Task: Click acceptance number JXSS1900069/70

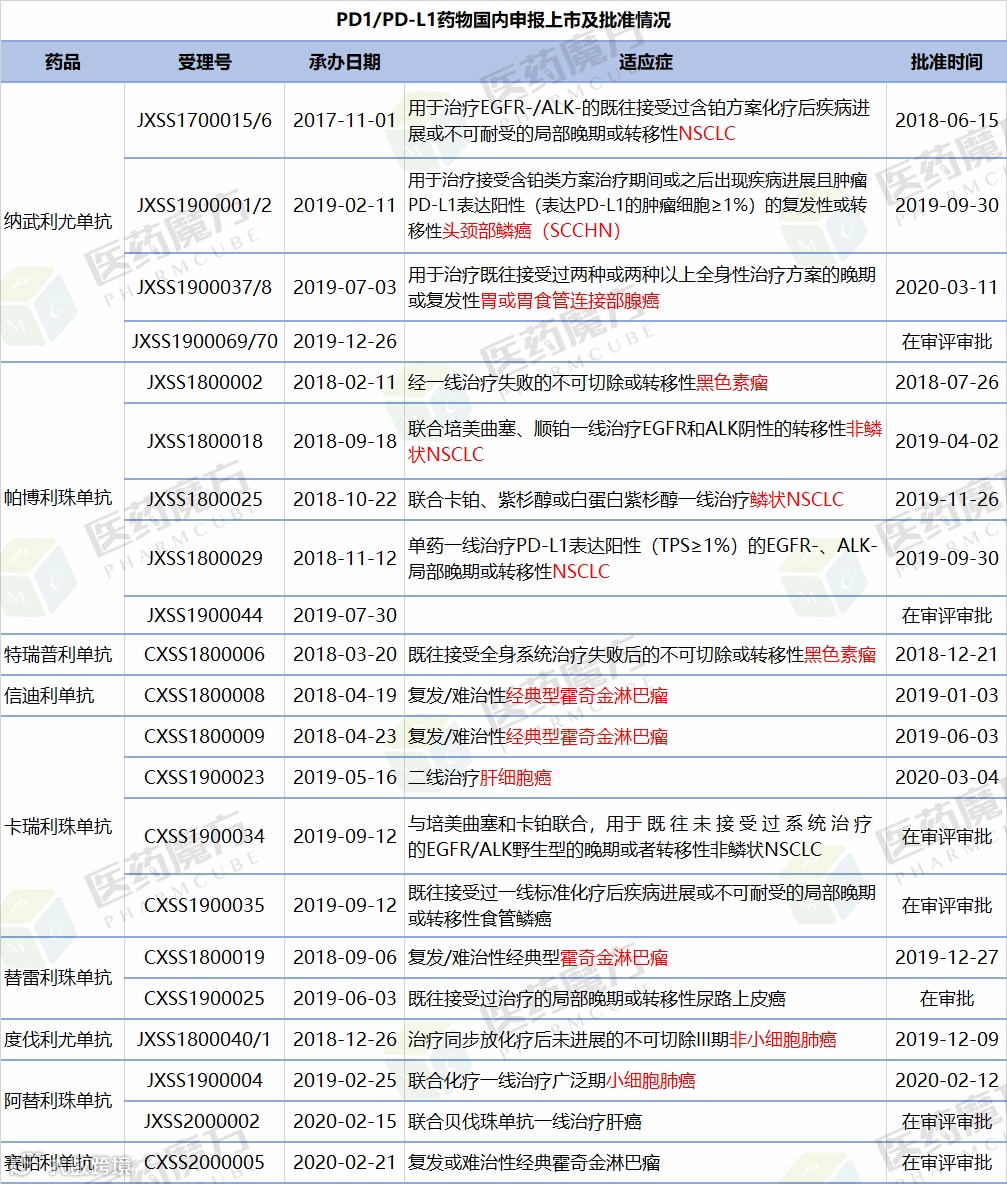Action: click(205, 341)
